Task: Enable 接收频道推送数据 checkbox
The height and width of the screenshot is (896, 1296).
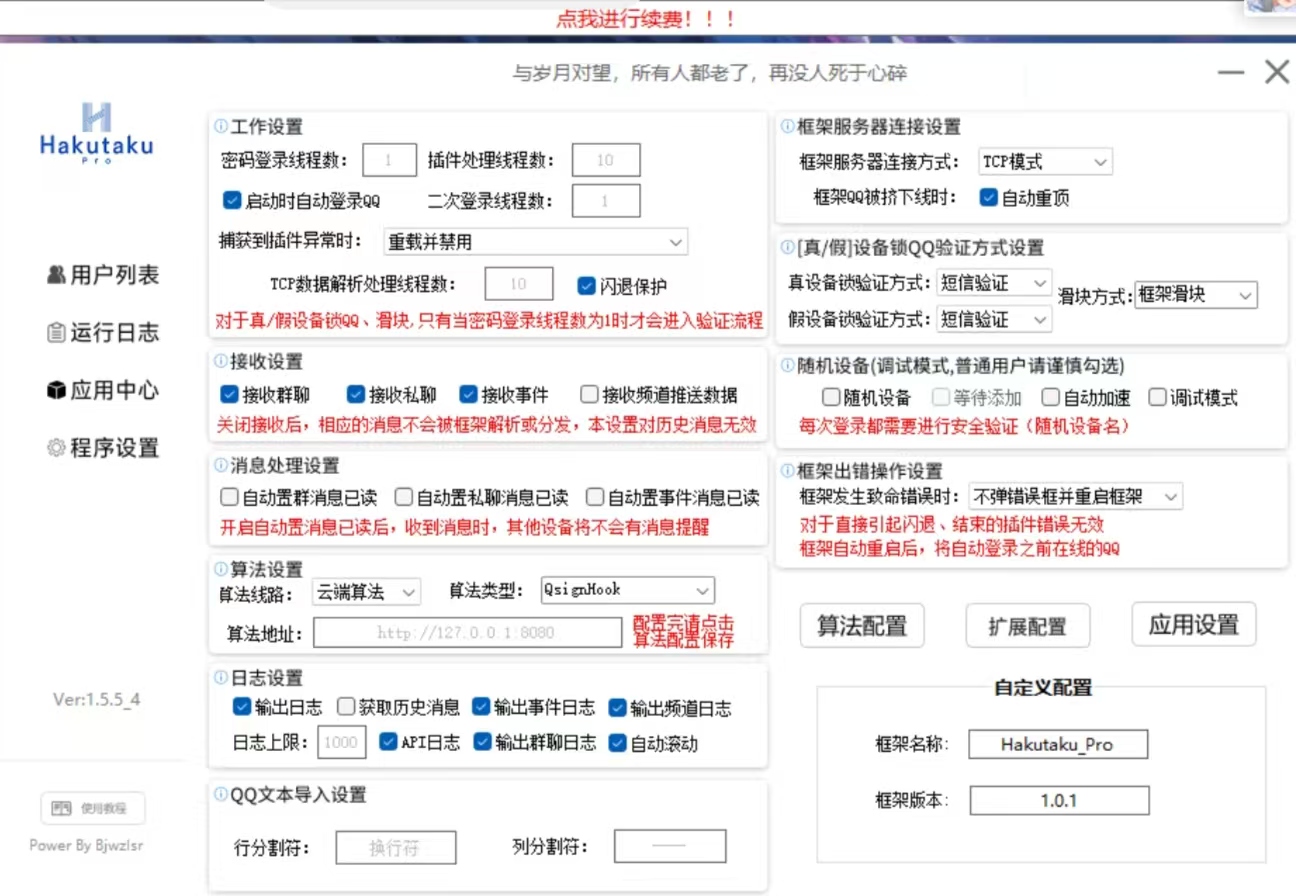Action: pyautogui.click(x=589, y=394)
